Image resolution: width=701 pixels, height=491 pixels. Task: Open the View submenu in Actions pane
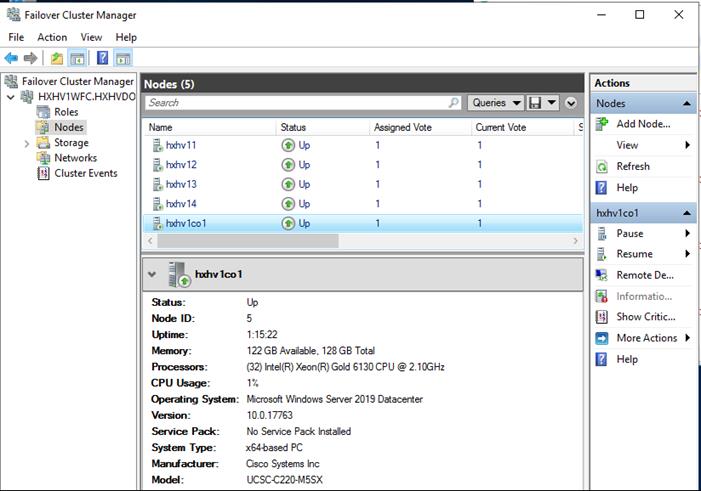coord(644,145)
